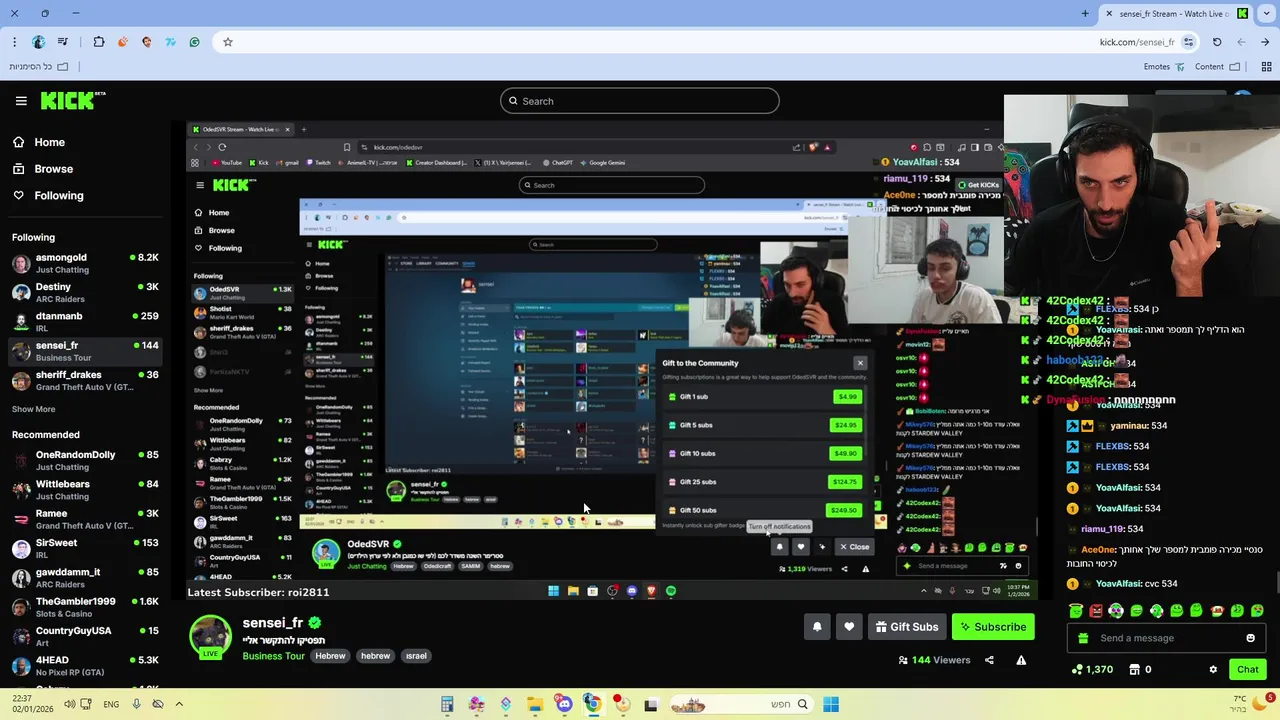
Task: Focus the Kick search field
Action: (x=640, y=101)
